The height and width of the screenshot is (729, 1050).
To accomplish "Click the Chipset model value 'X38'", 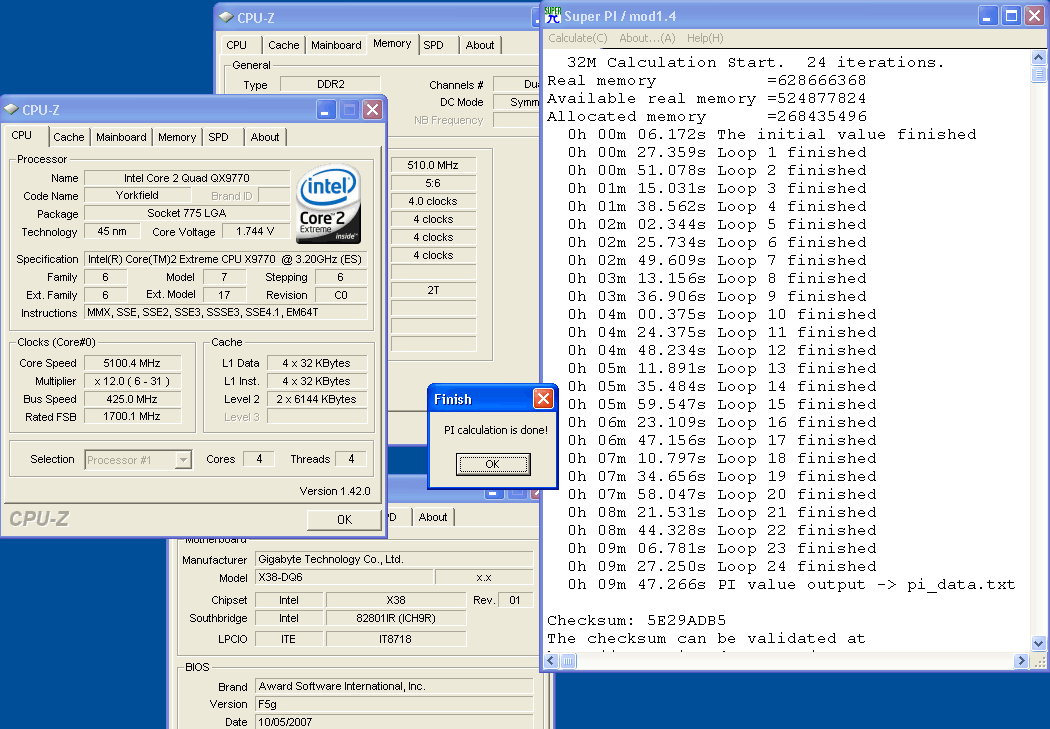I will pos(396,600).
